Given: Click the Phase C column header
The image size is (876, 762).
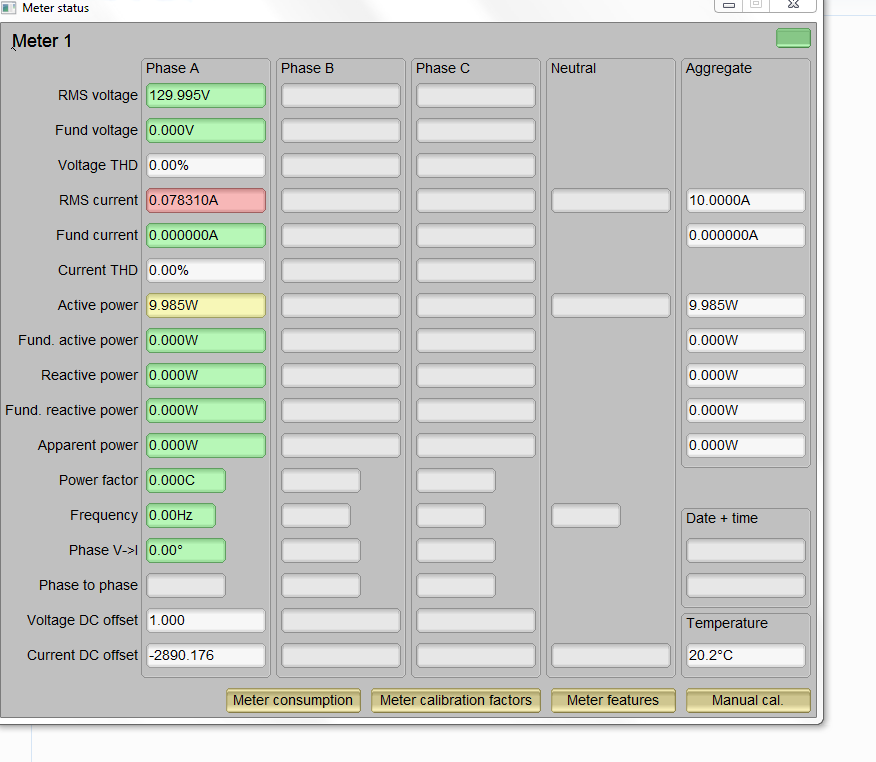Looking at the screenshot, I should point(442,68).
